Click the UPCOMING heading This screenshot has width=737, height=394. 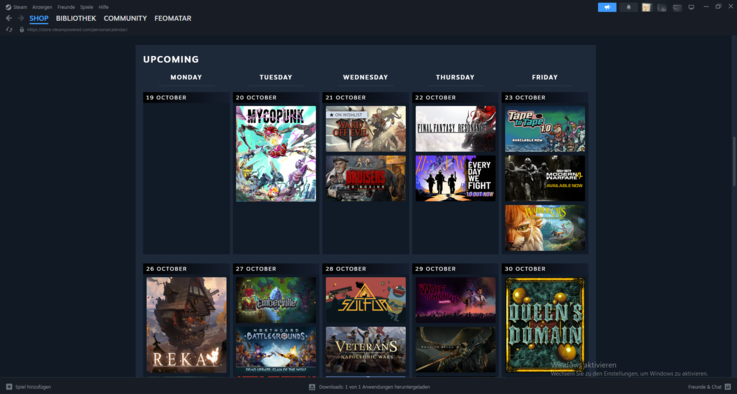click(171, 59)
